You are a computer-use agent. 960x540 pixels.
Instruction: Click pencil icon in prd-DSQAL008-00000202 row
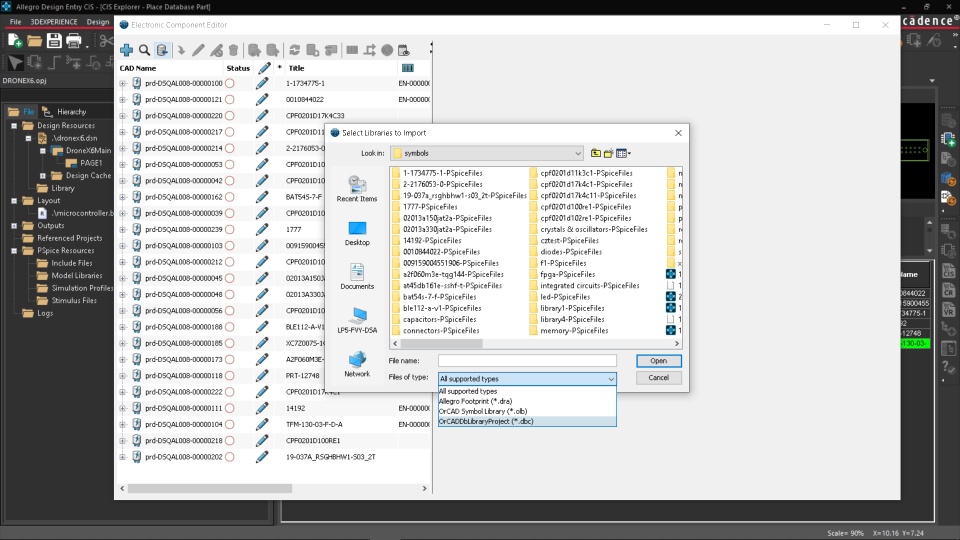point(262,457)
